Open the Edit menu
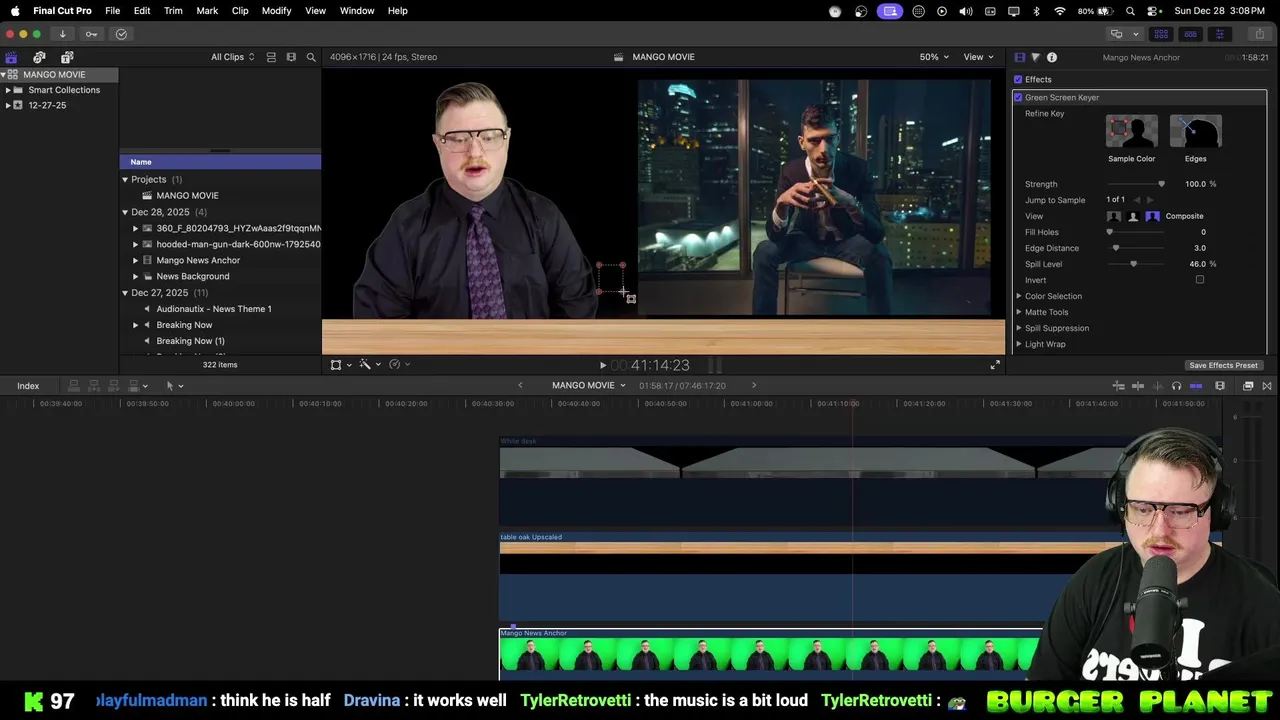The height and width of the screenshot is (720, 1280). point(142,11)
